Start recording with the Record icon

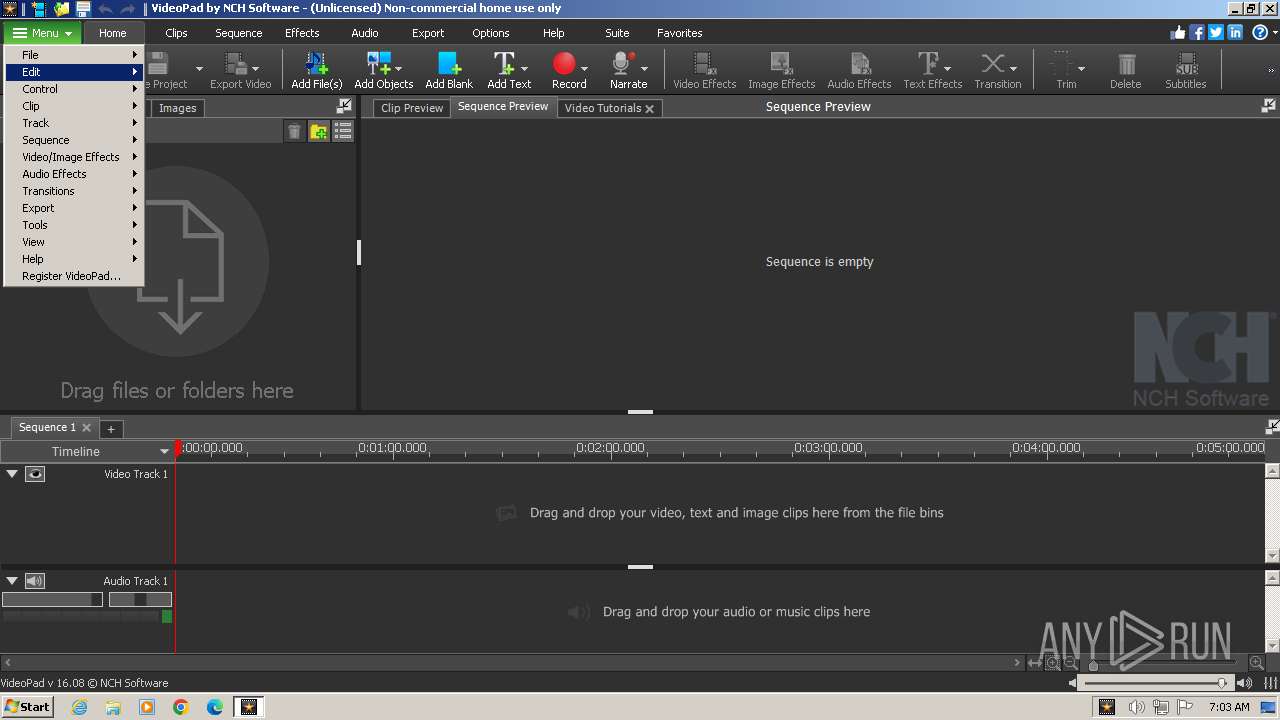click(x=564, y=65)
